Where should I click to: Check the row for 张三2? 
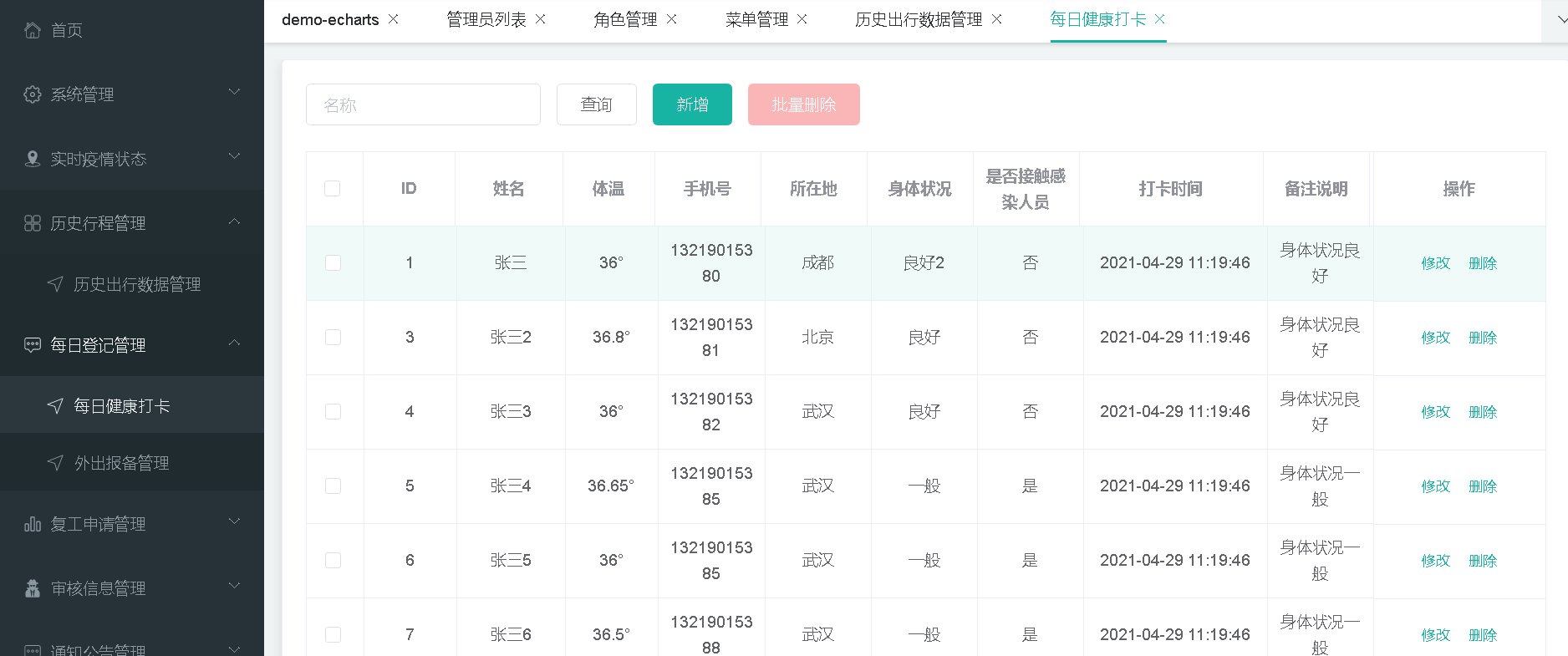click(333, 337)
